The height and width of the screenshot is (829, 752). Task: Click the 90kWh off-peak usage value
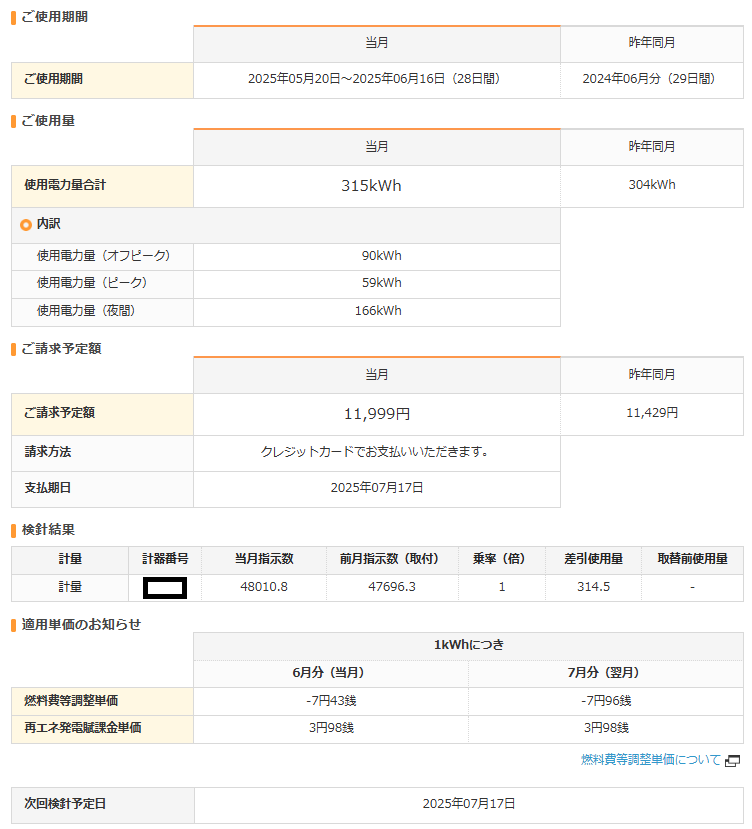(381, 256)
